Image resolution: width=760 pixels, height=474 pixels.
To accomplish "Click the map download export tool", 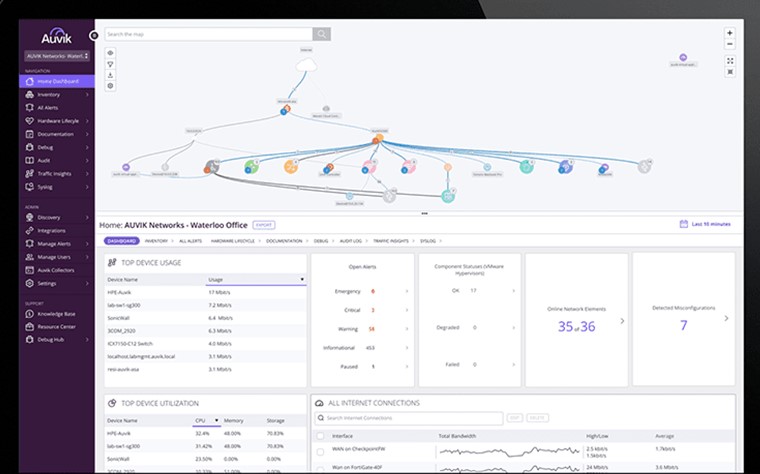I will (111, 75).
